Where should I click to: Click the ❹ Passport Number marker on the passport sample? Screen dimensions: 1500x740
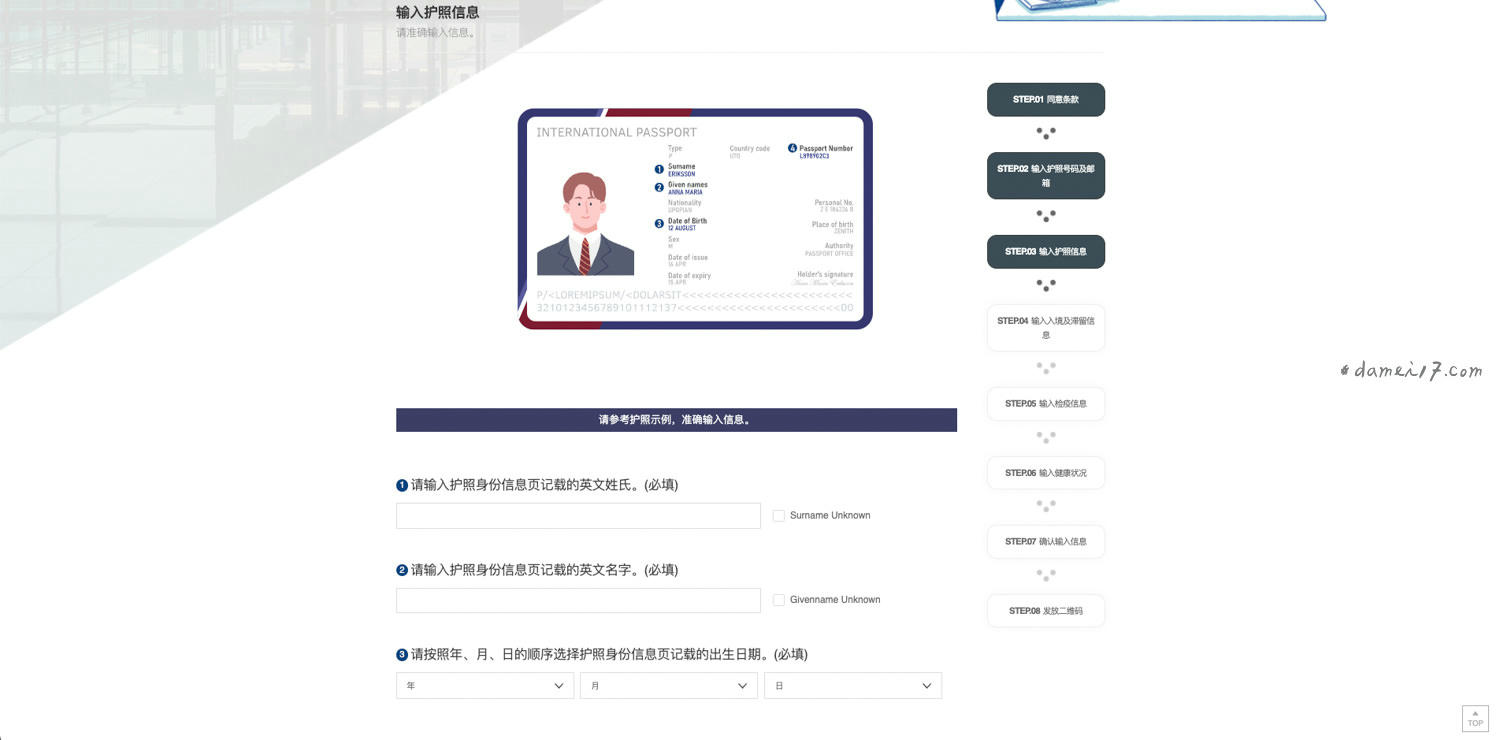pyautogui.click(x=791, y=148)
